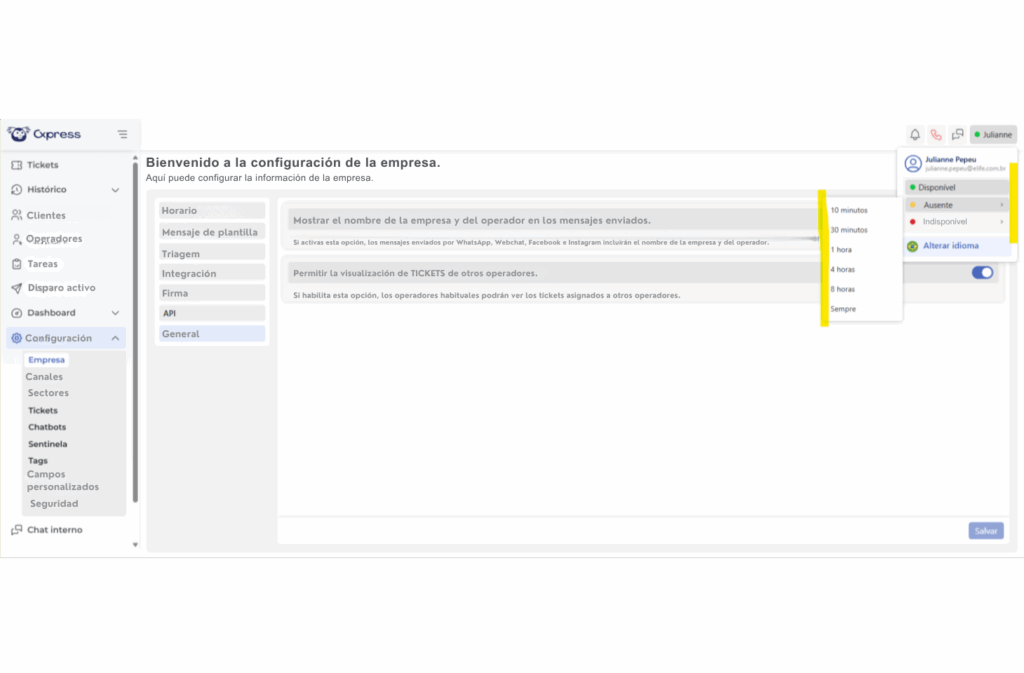Open the notifications bell icon
This screenshot has height=673, width=1024.
click(914, 134)
